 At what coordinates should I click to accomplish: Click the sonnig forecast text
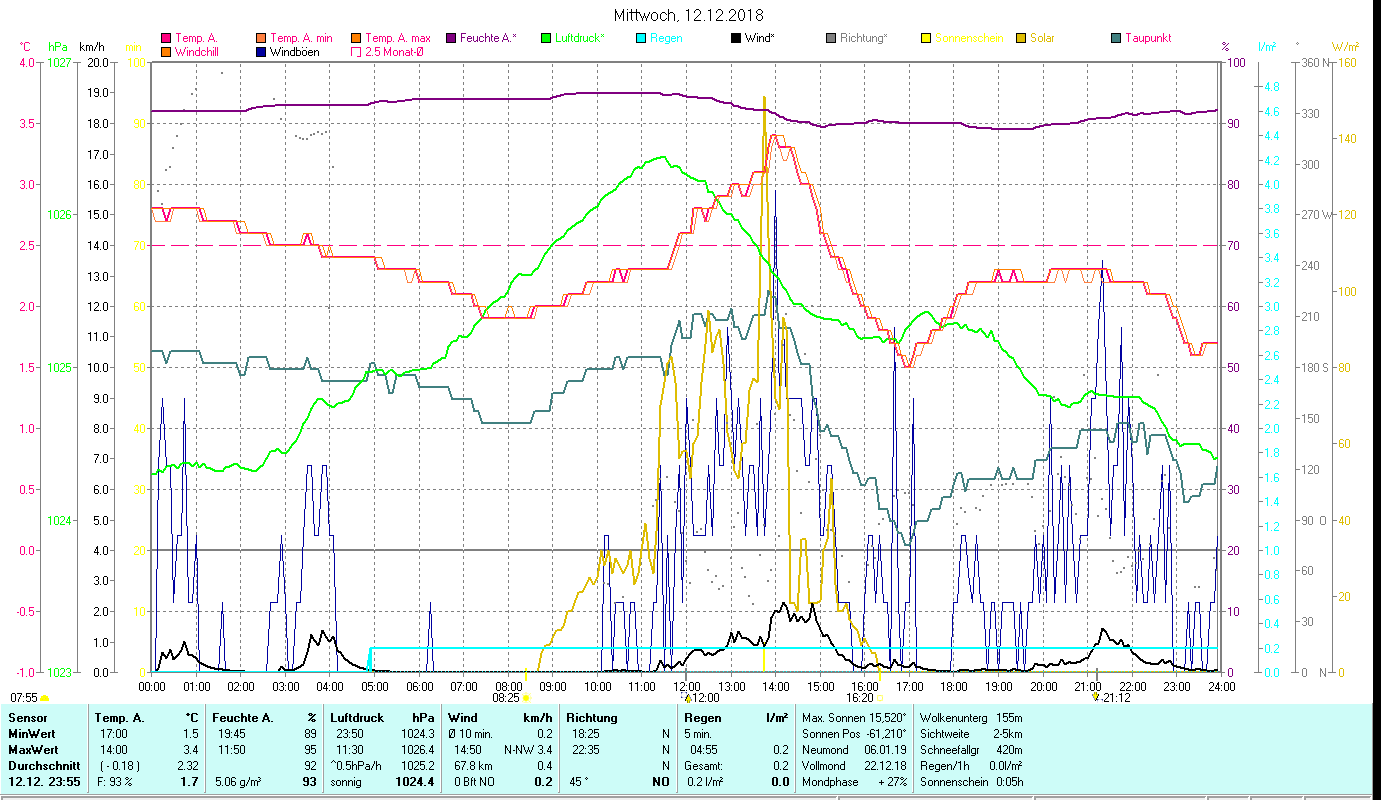pos(348,782)
